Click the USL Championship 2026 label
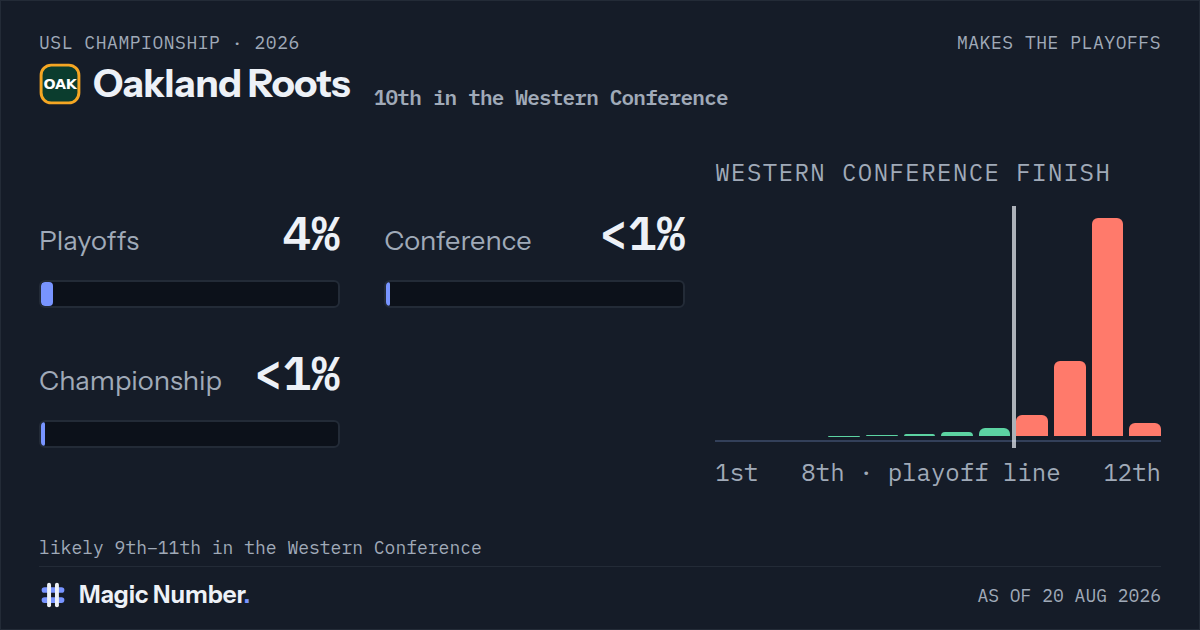The image size is (1200, 630). [x=169, y=43]
